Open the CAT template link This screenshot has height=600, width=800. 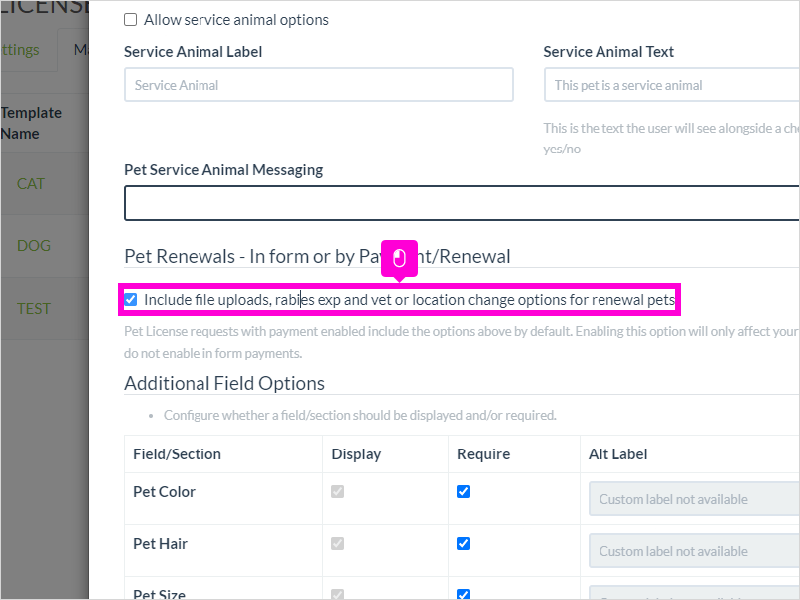[31, 184]
